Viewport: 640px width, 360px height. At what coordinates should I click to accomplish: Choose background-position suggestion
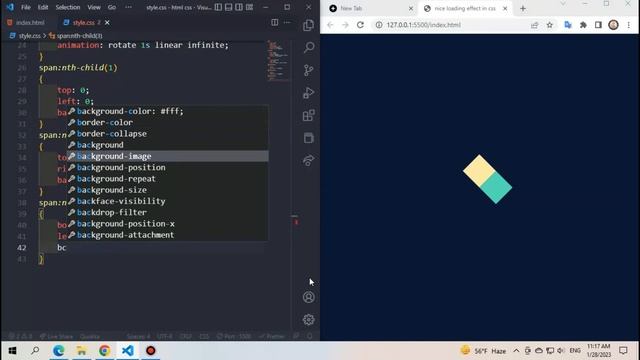pos(168,167)
